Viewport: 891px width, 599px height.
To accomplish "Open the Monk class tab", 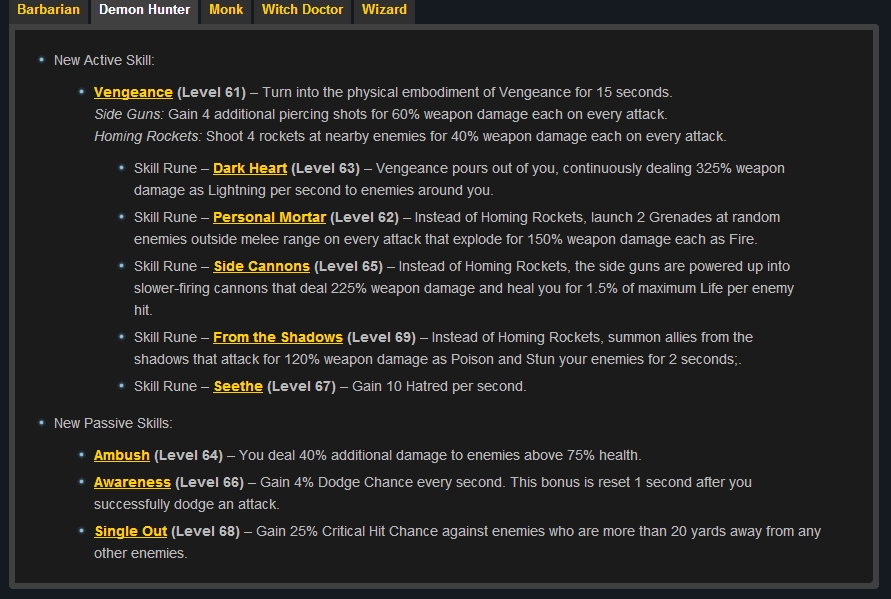I will point(227,10).
